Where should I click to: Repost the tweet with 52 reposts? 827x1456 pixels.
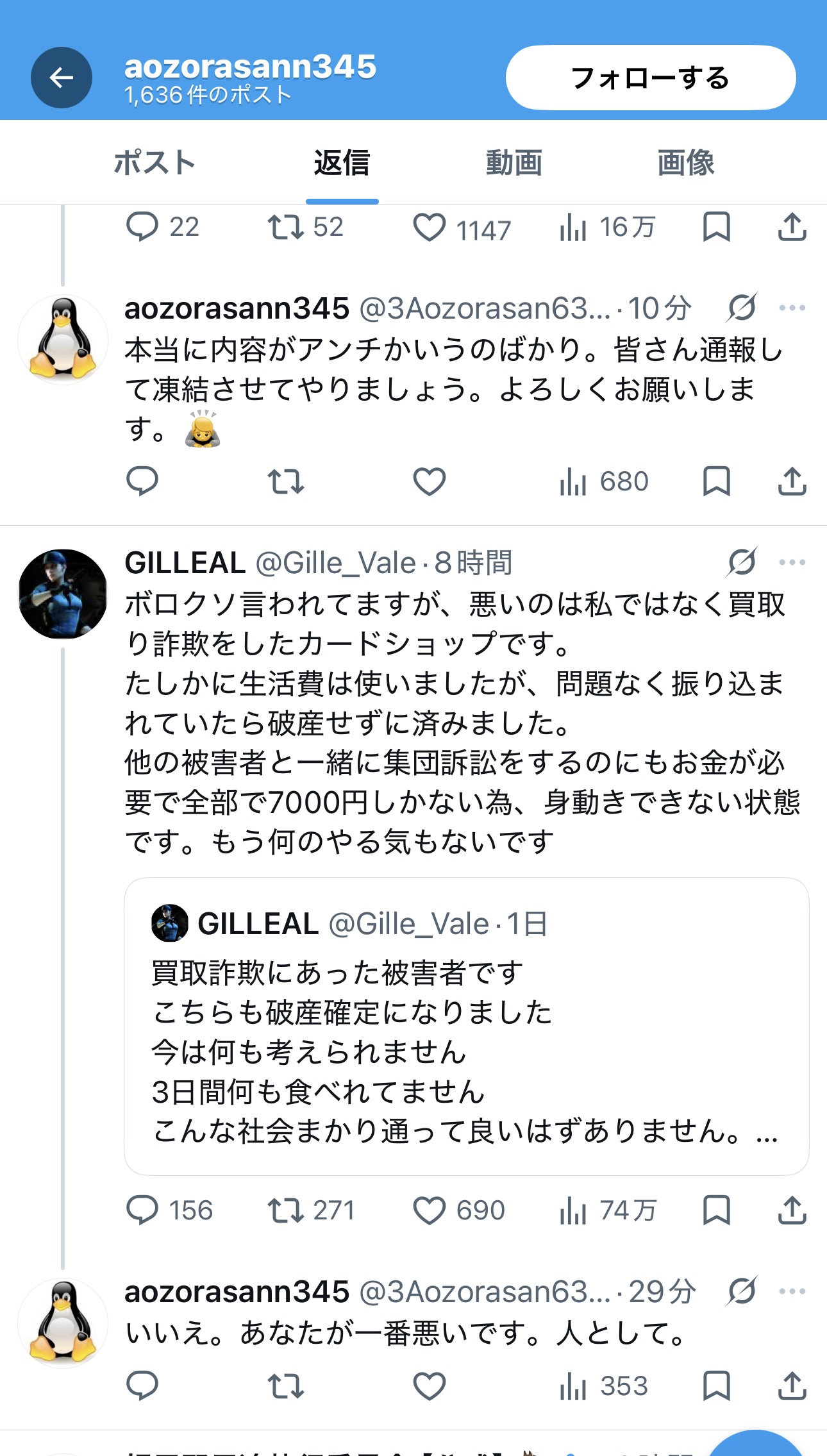[x=285, y=227]
